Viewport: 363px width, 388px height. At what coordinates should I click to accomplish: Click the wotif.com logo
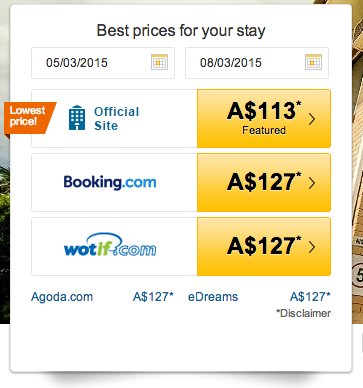click(110, 245)
